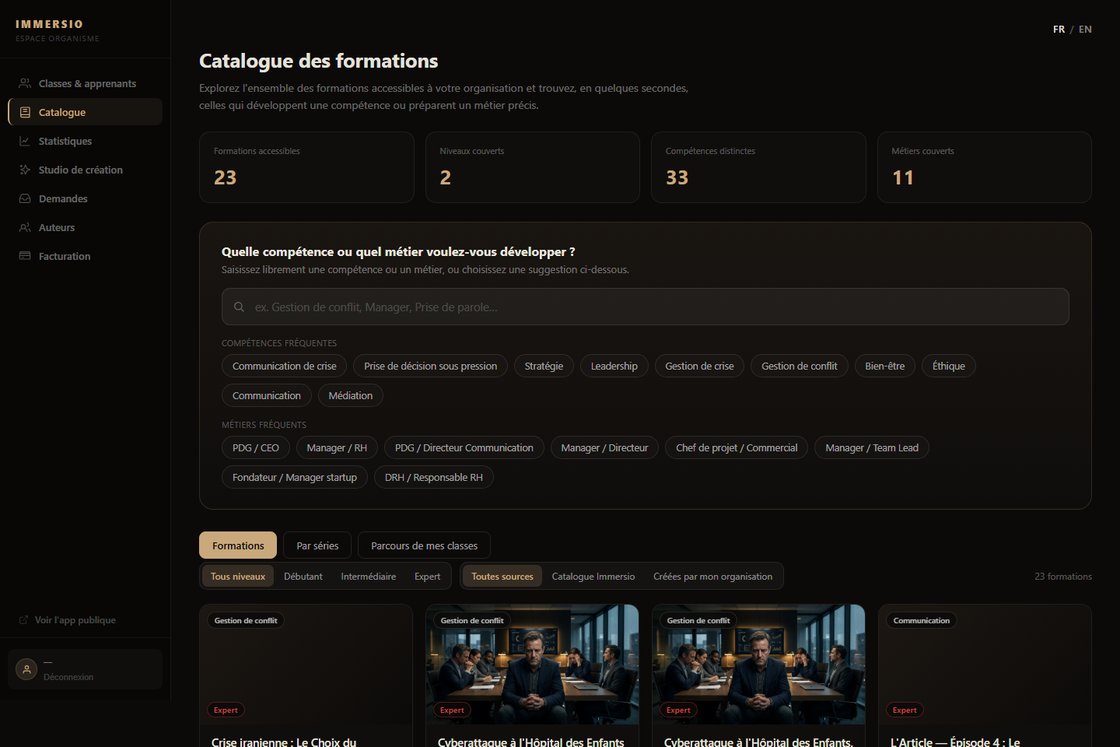Image resolution: width=1120 pixels, height=747 pixels.
Task: Choose Chef de projet / Commercial chip
Action: pyautogui.click(x=736, y=448)
